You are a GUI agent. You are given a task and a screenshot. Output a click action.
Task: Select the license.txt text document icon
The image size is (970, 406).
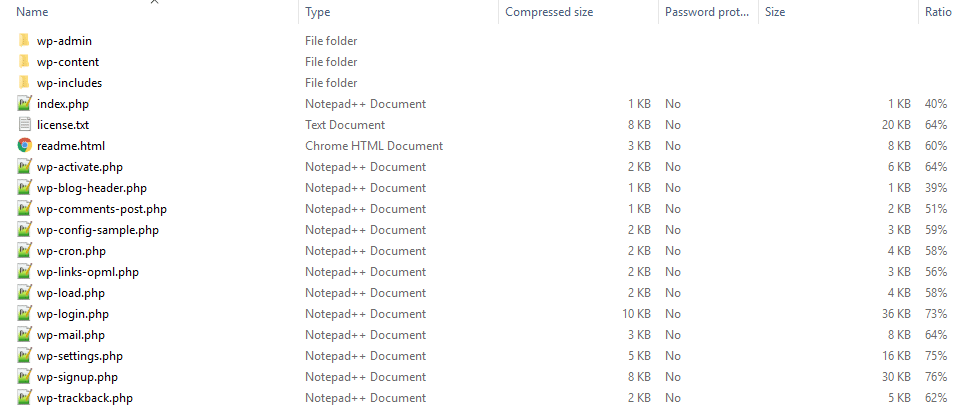(x=25, y=125)
